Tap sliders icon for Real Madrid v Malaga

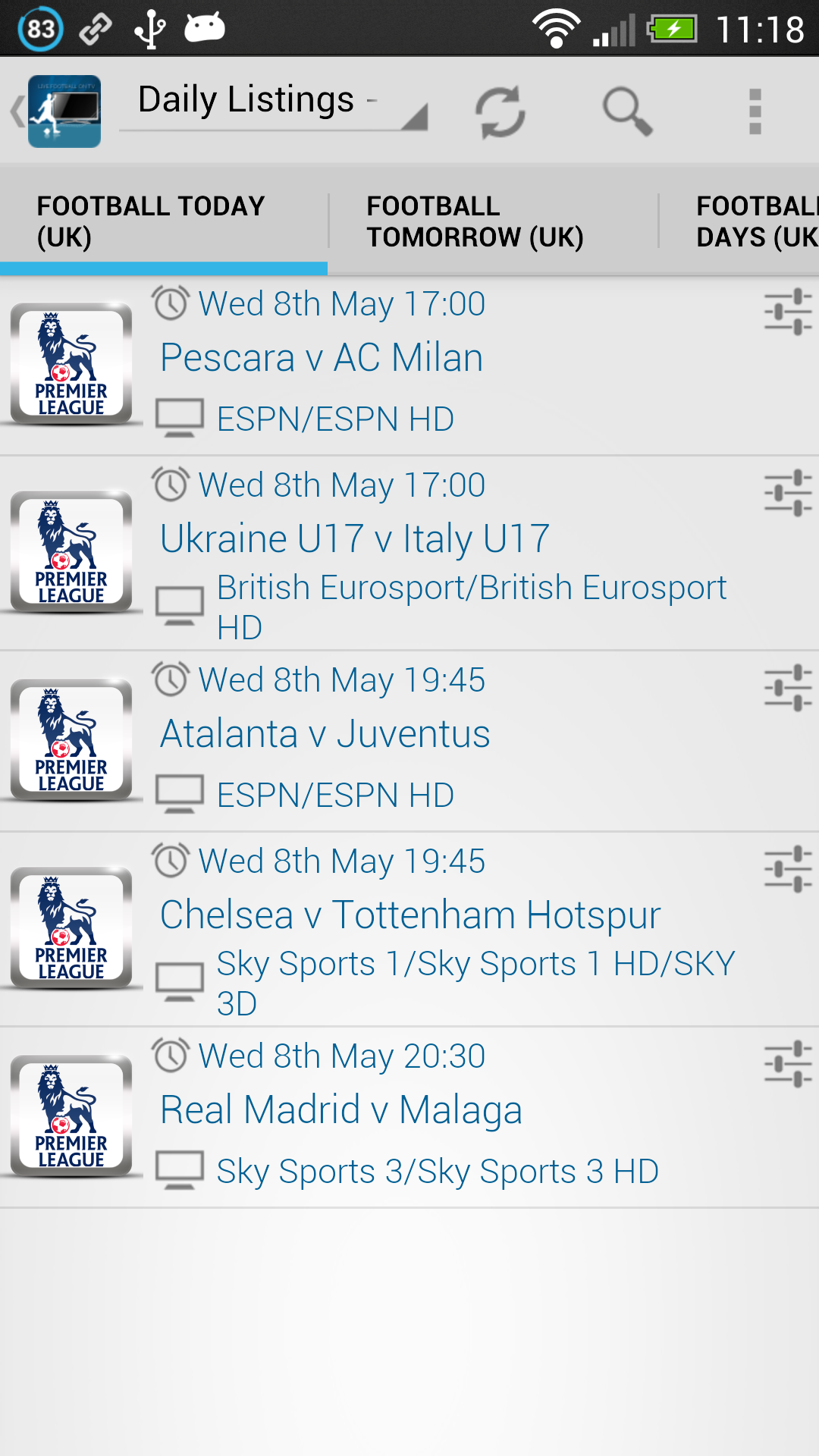click(788, 1064)
